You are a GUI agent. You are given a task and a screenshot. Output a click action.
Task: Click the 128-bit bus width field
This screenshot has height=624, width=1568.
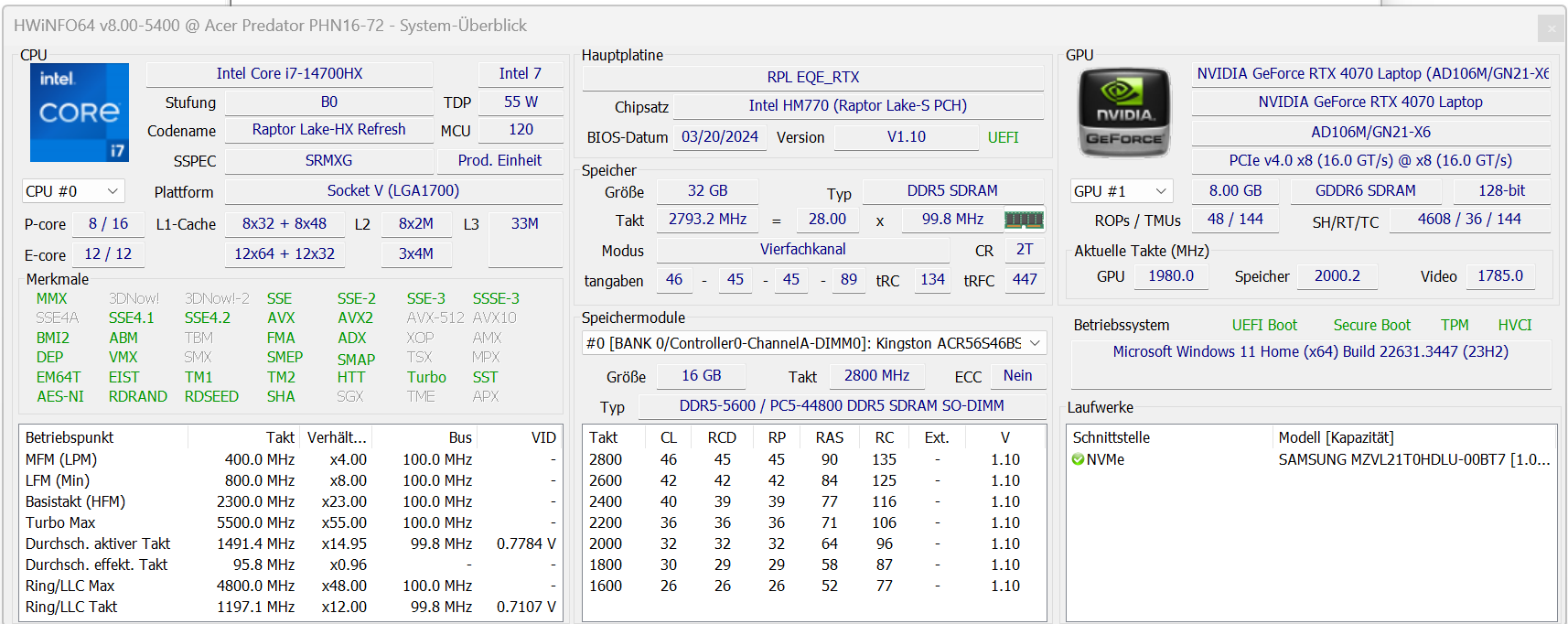pos(1501,190)
